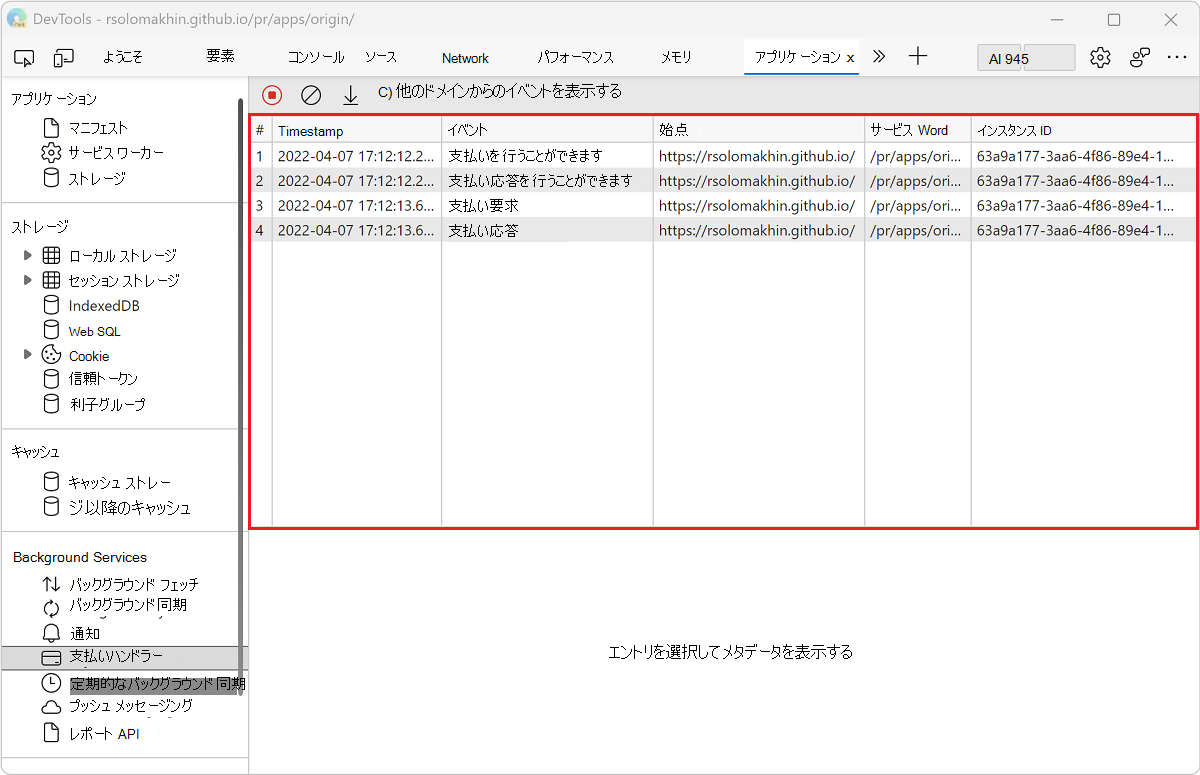
Task: Show more tabs with chevron button
Action: [879, 57]
